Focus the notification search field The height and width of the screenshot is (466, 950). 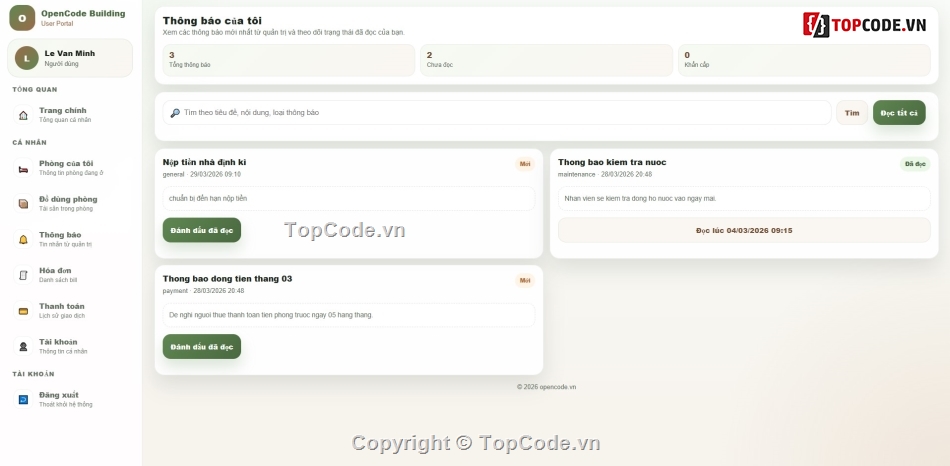click(497, 113)
